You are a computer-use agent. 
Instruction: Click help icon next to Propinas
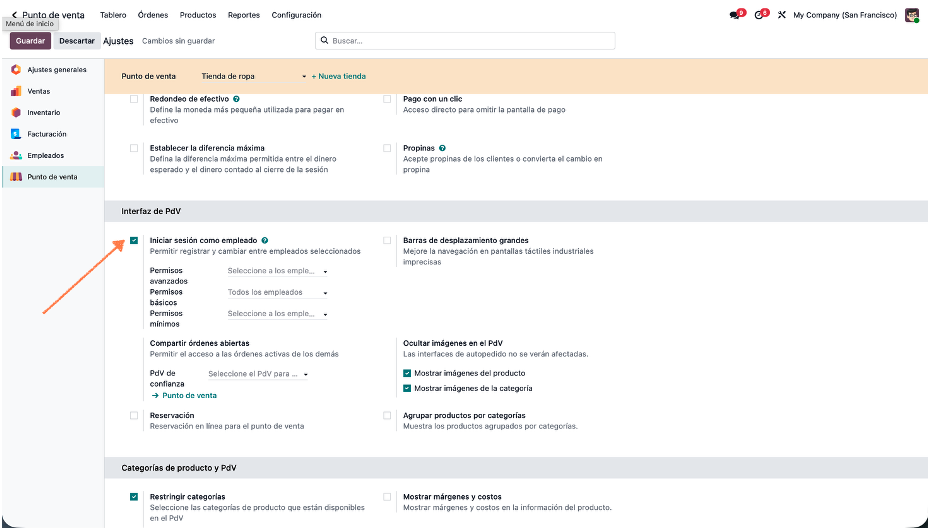(x=442, y=148)
